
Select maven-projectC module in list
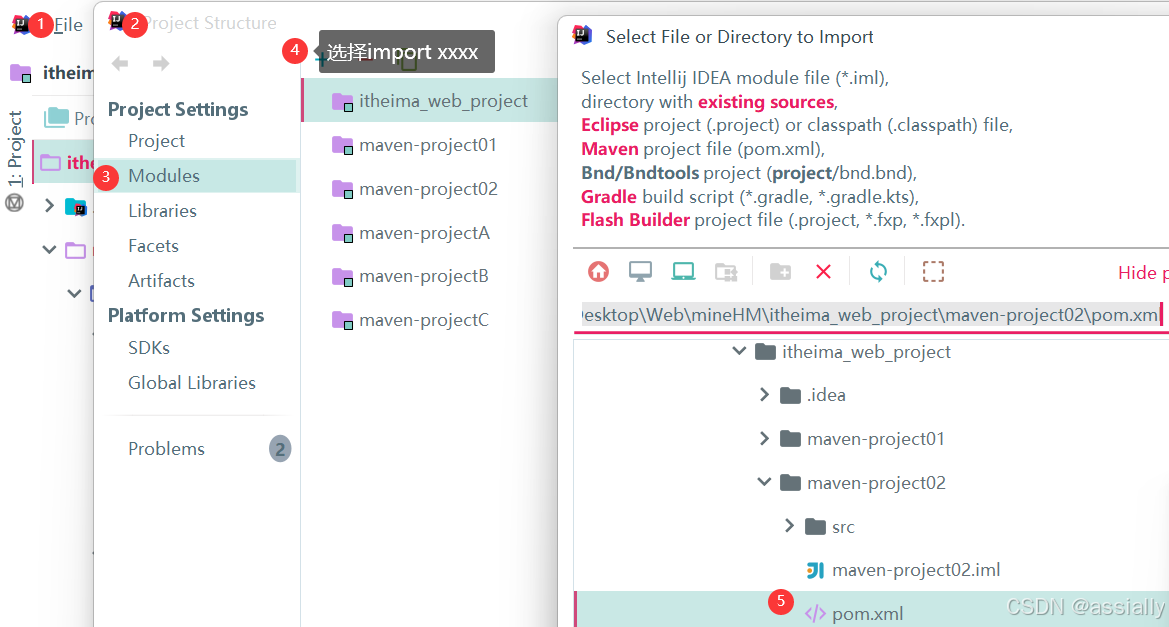[423, 321]
